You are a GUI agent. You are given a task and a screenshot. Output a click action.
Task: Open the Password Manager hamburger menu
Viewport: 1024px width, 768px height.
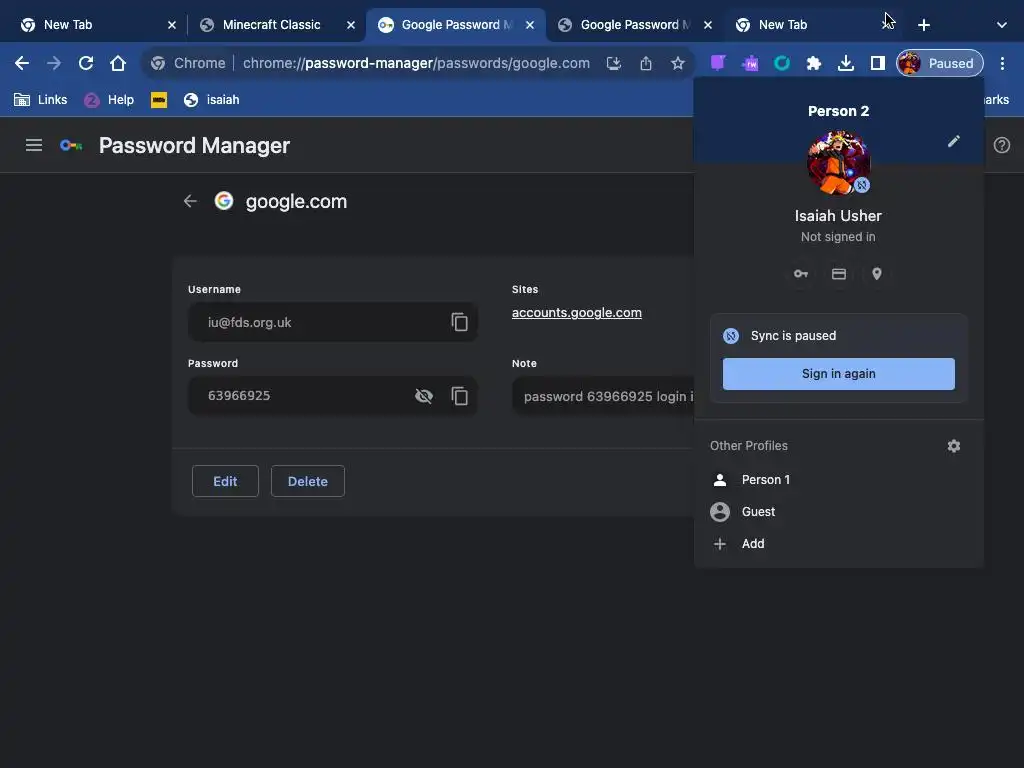34,145
